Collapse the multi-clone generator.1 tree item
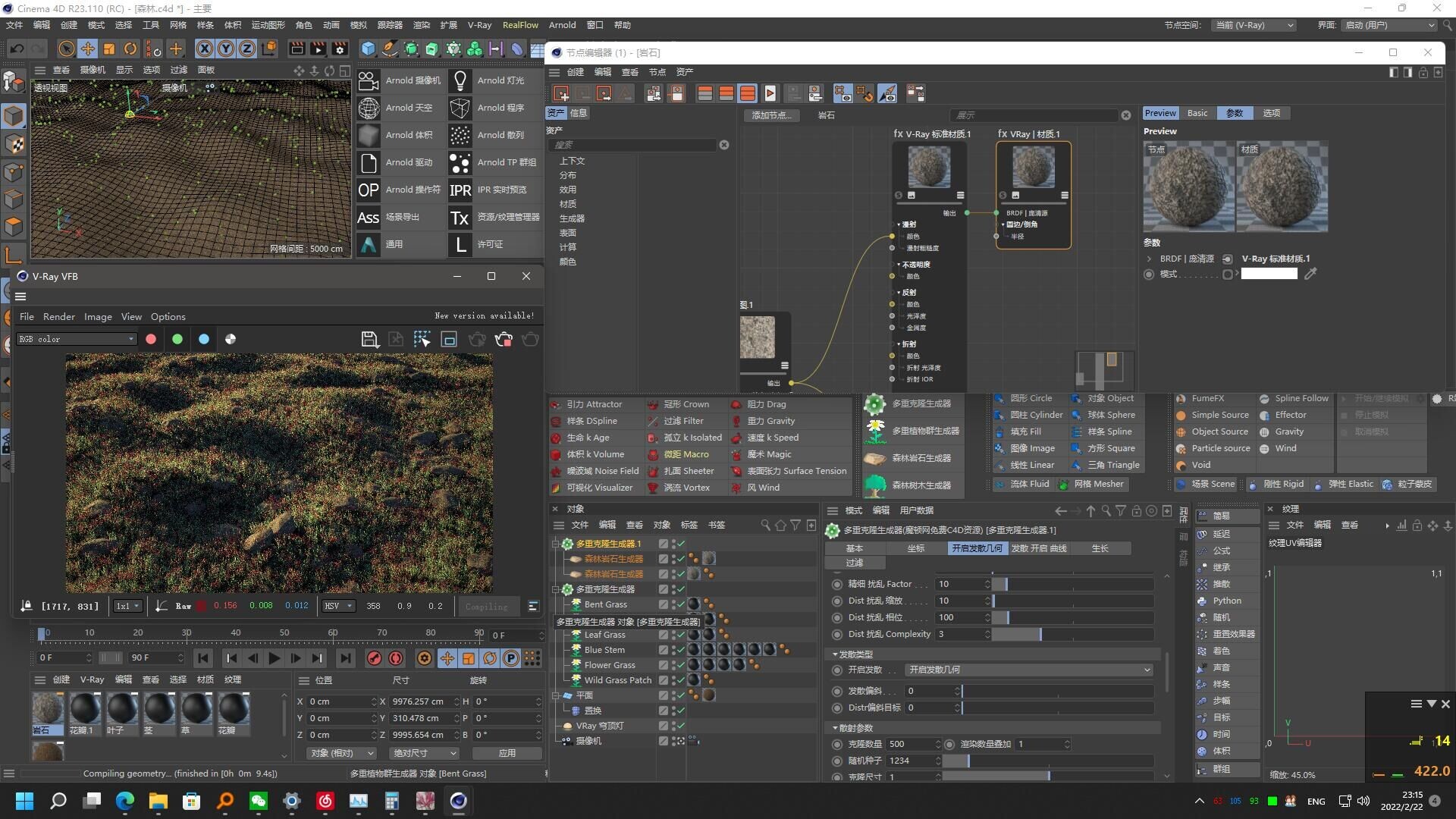The image size is (1456, 819). coord(556,544)
